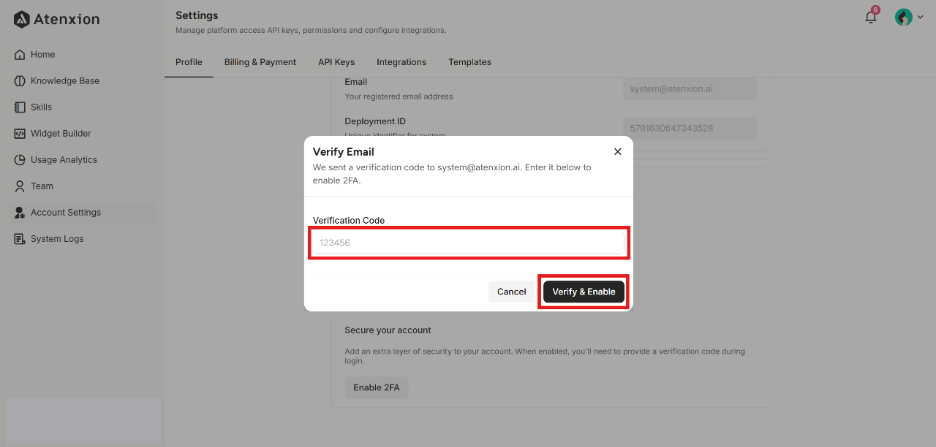The image size is (936, 447).
Task: Click the Knowledge Base label
Action: click(65, 81)
